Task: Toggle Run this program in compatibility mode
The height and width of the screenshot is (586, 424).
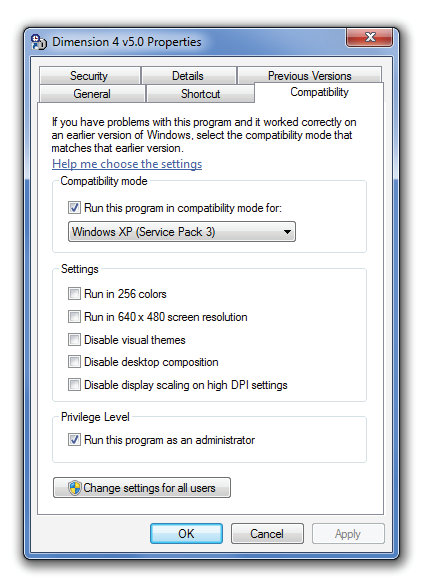Action: click(74, 207)
